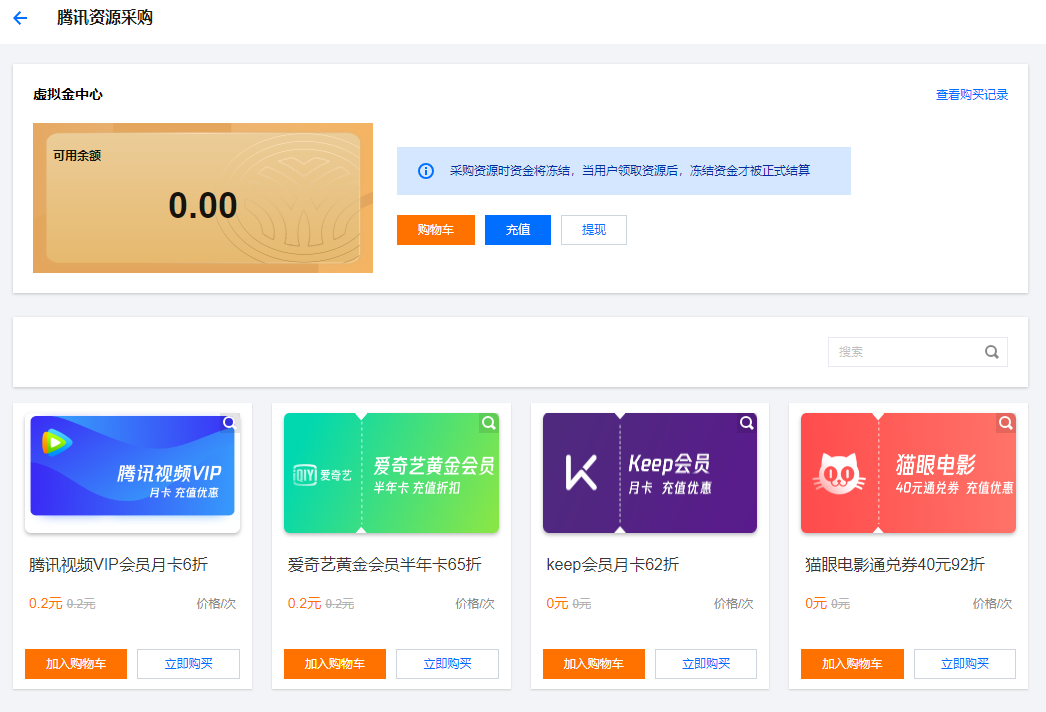
Task: Click the blue 充值 recharge button
Action: click(x=518, y=230)
